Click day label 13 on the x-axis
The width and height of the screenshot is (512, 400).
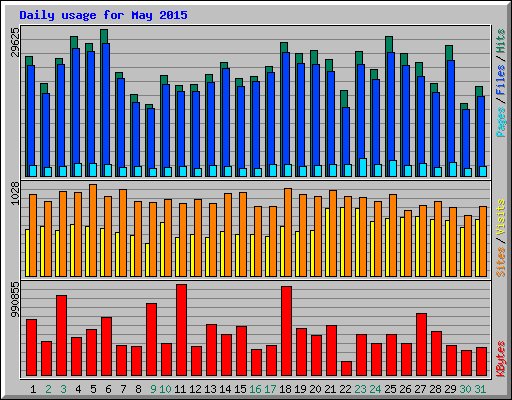[210, 389]
